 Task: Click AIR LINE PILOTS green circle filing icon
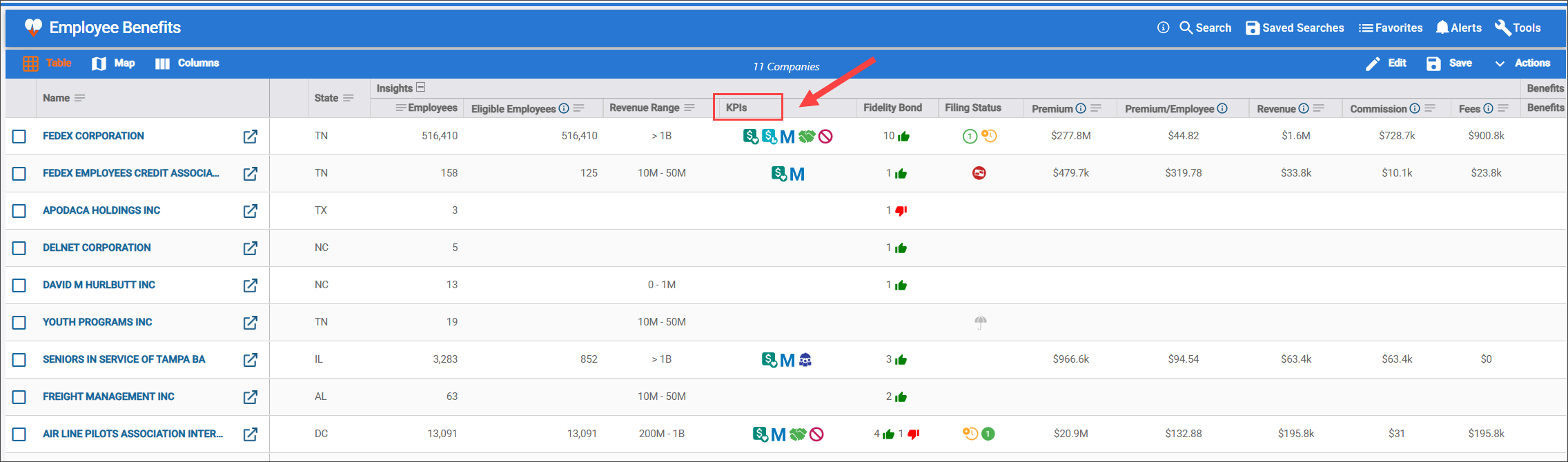[x=988, y=434]
